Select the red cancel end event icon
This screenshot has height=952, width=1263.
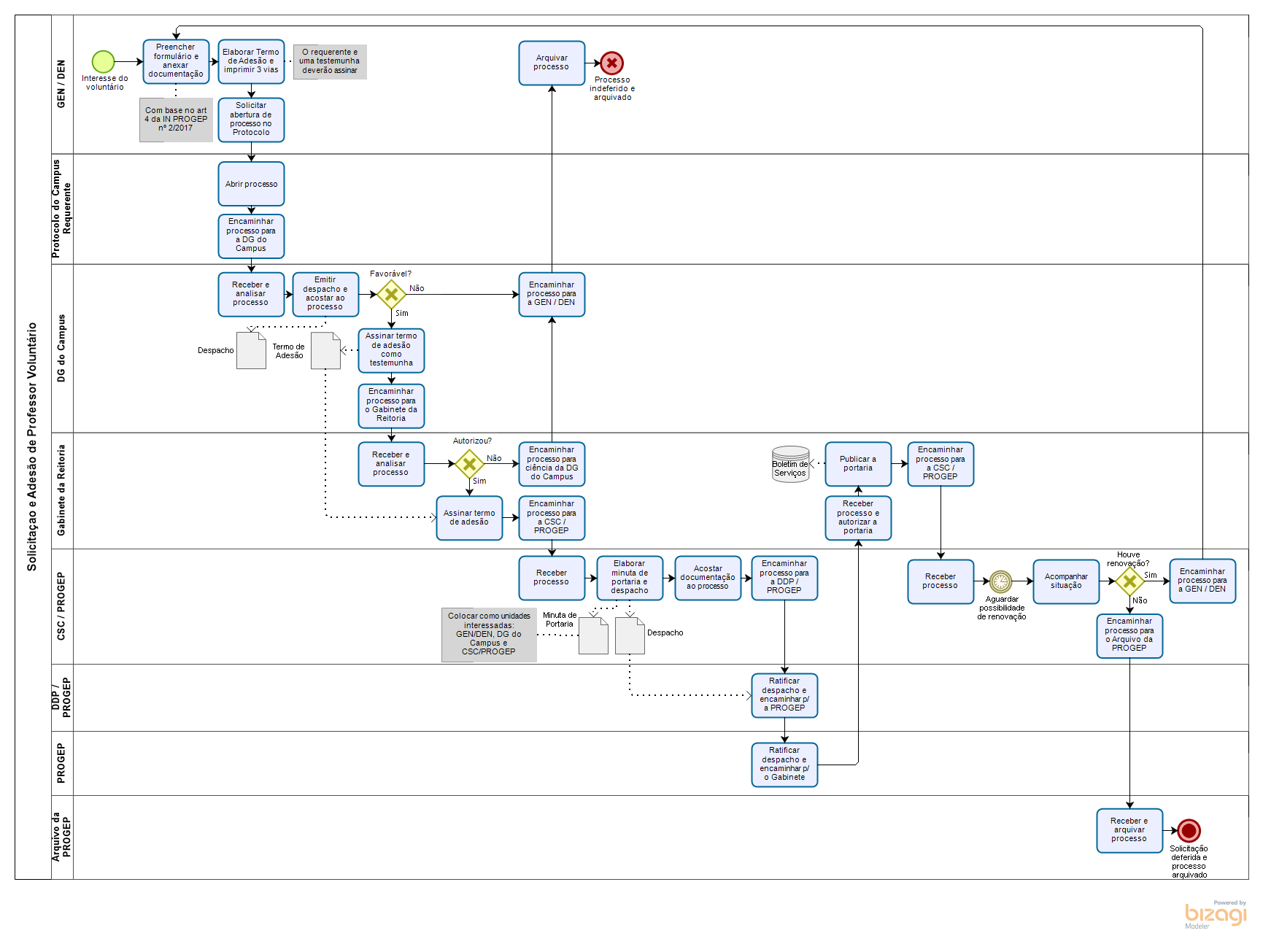pyautogui.click(x=611, y=63)
